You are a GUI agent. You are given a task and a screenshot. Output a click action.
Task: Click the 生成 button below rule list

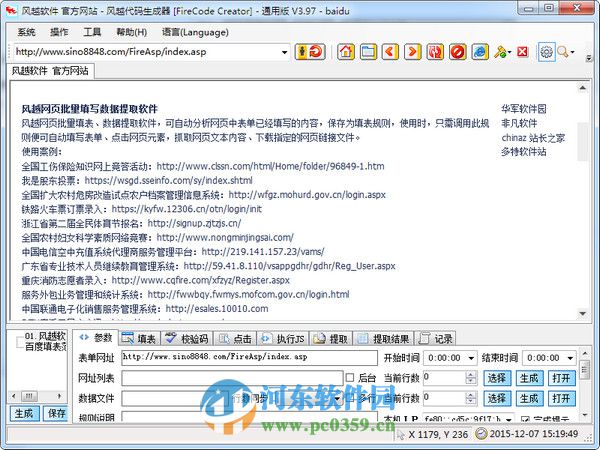point(24,413)
